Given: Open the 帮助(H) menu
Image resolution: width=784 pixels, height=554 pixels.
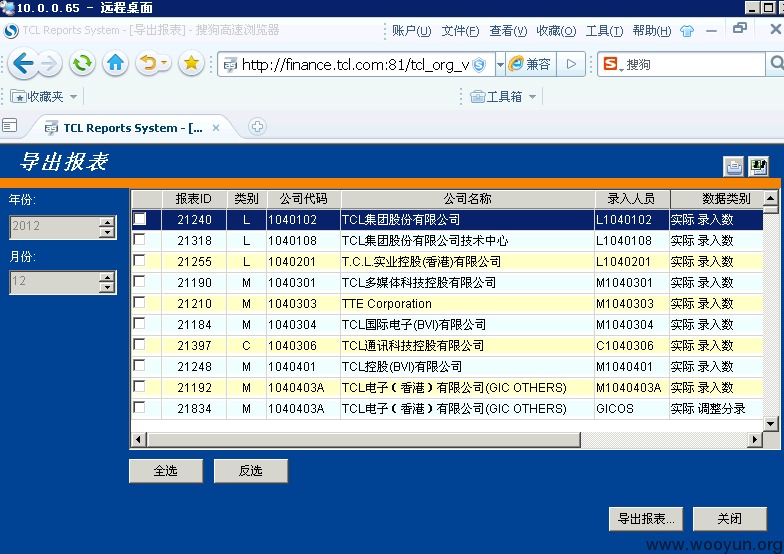Looking at the screenshot, I should 652,31.
